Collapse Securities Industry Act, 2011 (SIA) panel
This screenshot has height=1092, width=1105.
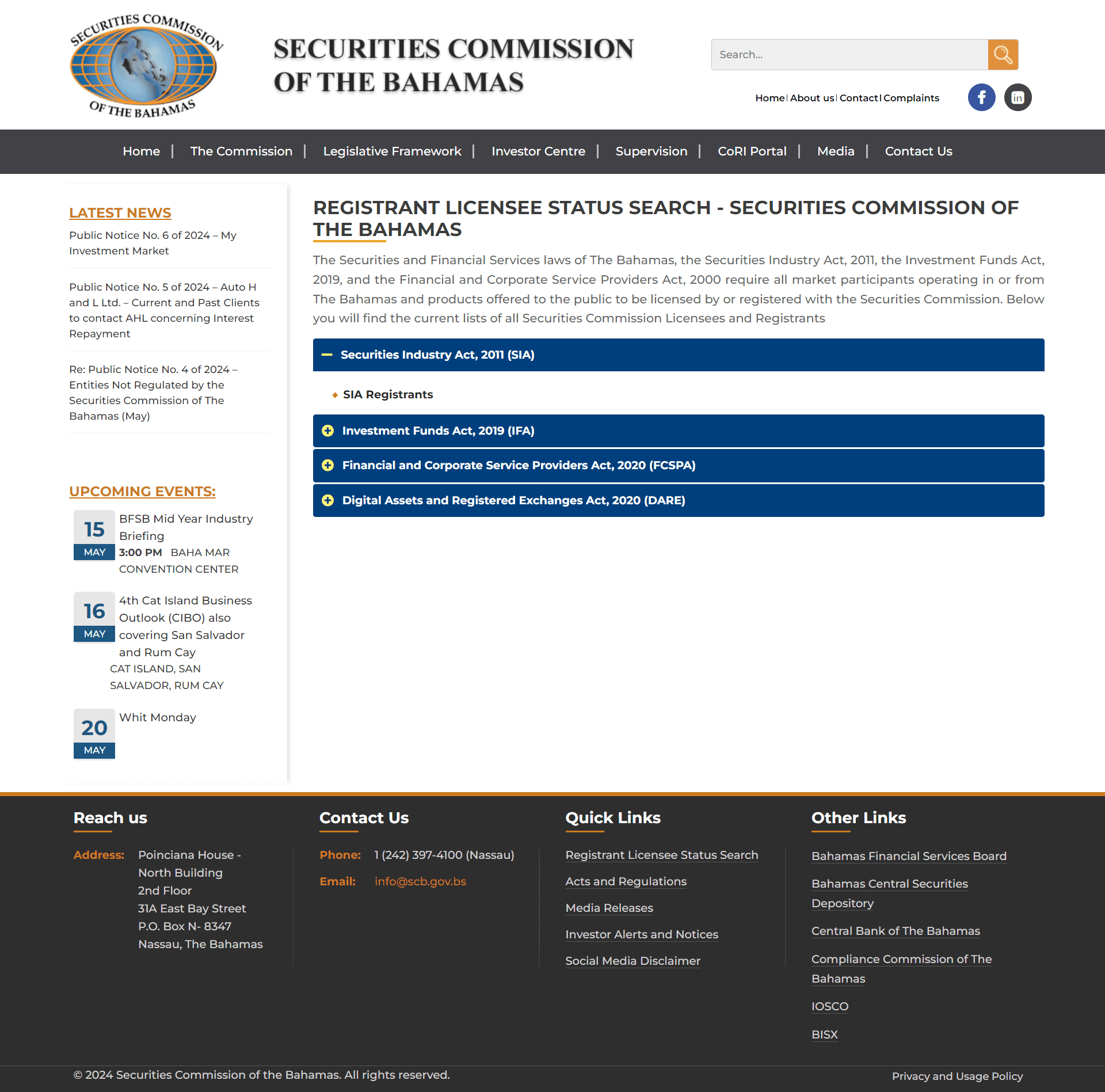pos(679,355)
